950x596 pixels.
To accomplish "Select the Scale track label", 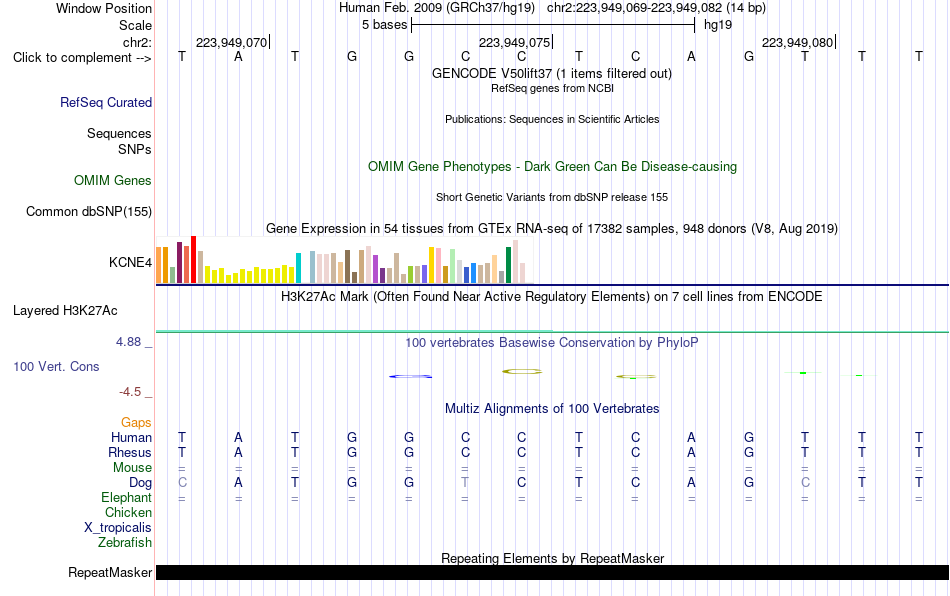I will [136, 25].
